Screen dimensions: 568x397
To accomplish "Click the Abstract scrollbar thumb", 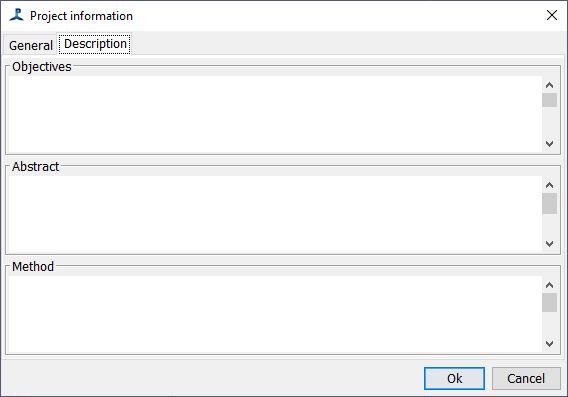I will (550, 204).
